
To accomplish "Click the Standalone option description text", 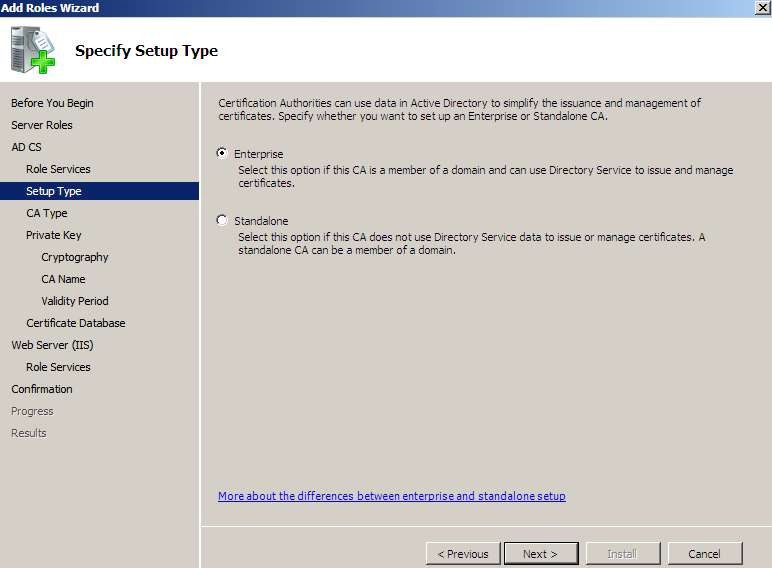I will click(x=472, y=243).
